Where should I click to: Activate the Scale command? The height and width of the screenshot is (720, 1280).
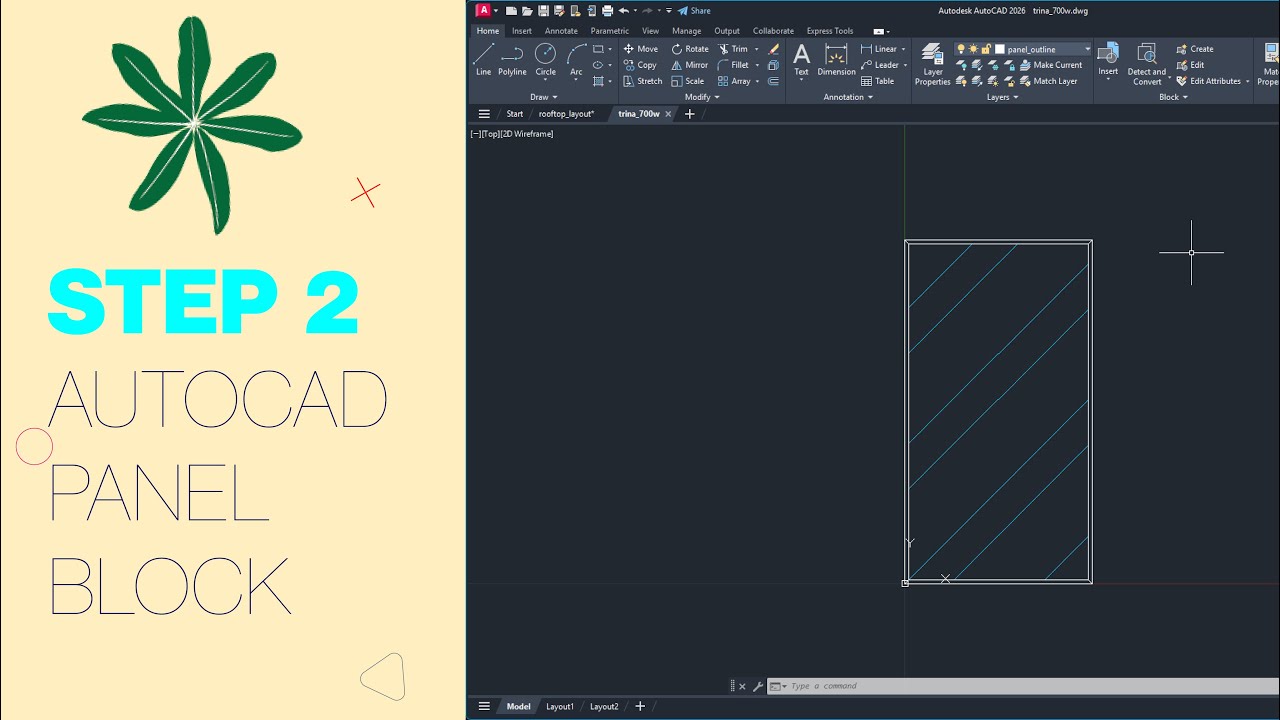pos(688,81)
